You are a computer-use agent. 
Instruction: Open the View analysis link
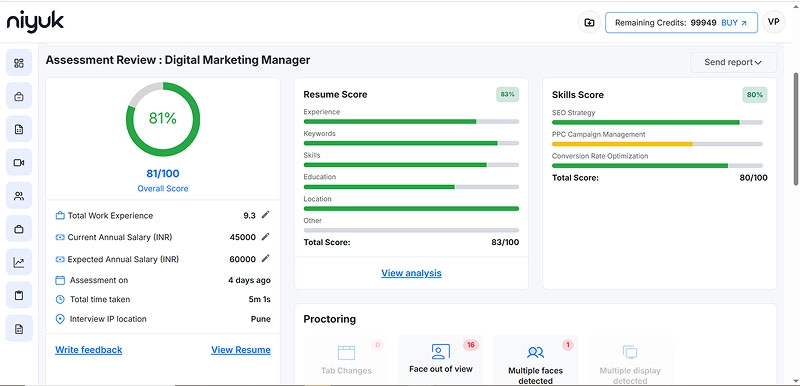pyautogui.click(x=411, y=273)
